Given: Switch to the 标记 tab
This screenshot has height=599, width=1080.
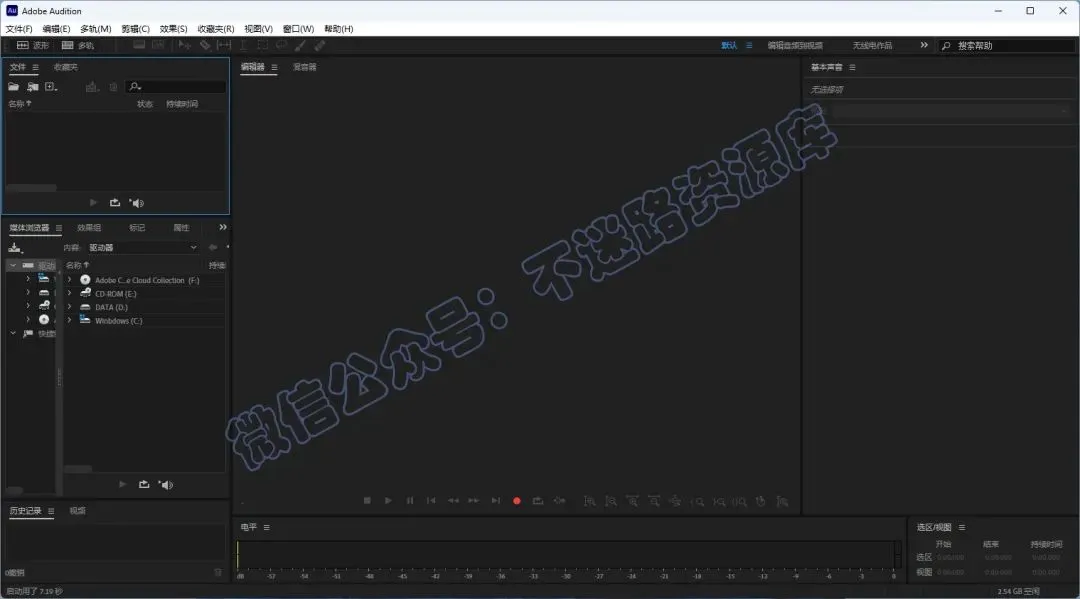Looking at the screenshot, I should click(x=137, y=228).
